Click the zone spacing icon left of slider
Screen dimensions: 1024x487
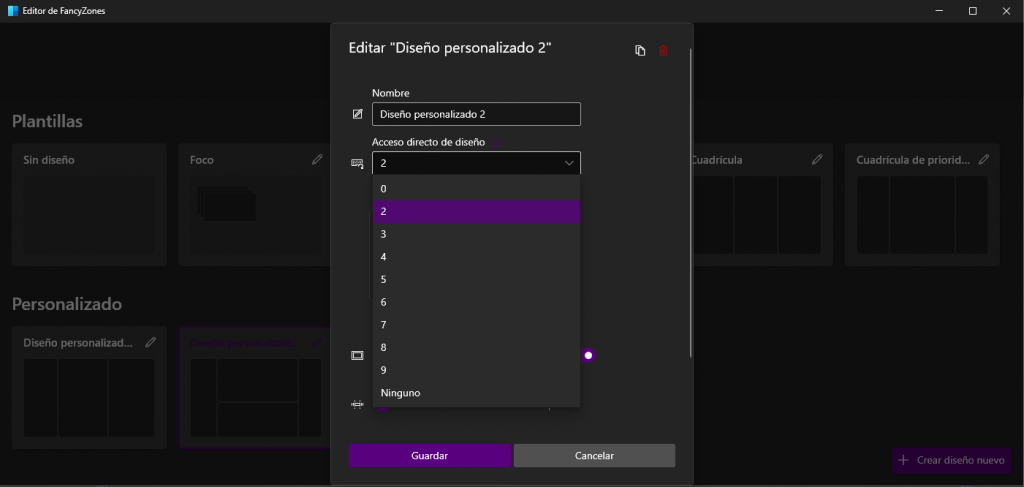tap(357, 355)
